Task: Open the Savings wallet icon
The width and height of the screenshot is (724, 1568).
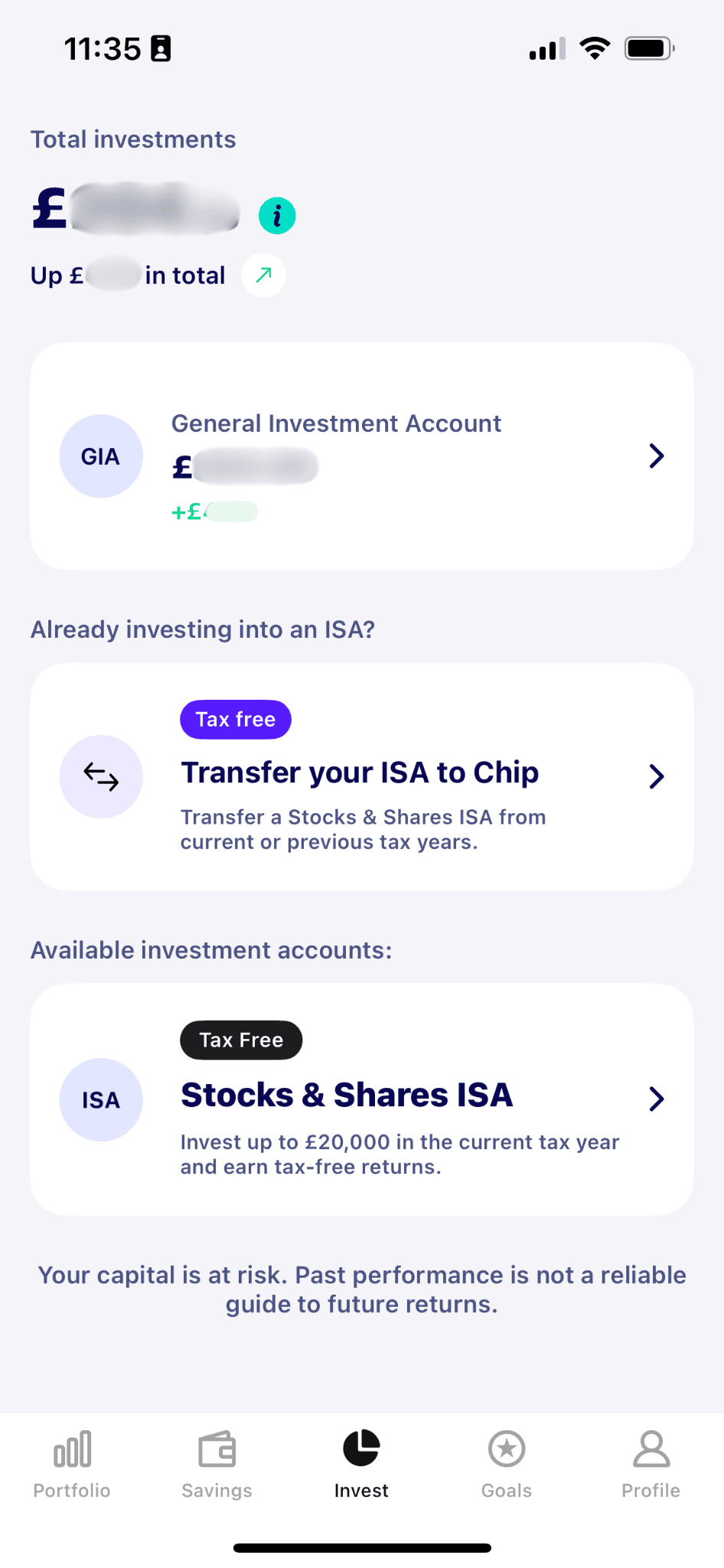Action: click(217, 1449)
